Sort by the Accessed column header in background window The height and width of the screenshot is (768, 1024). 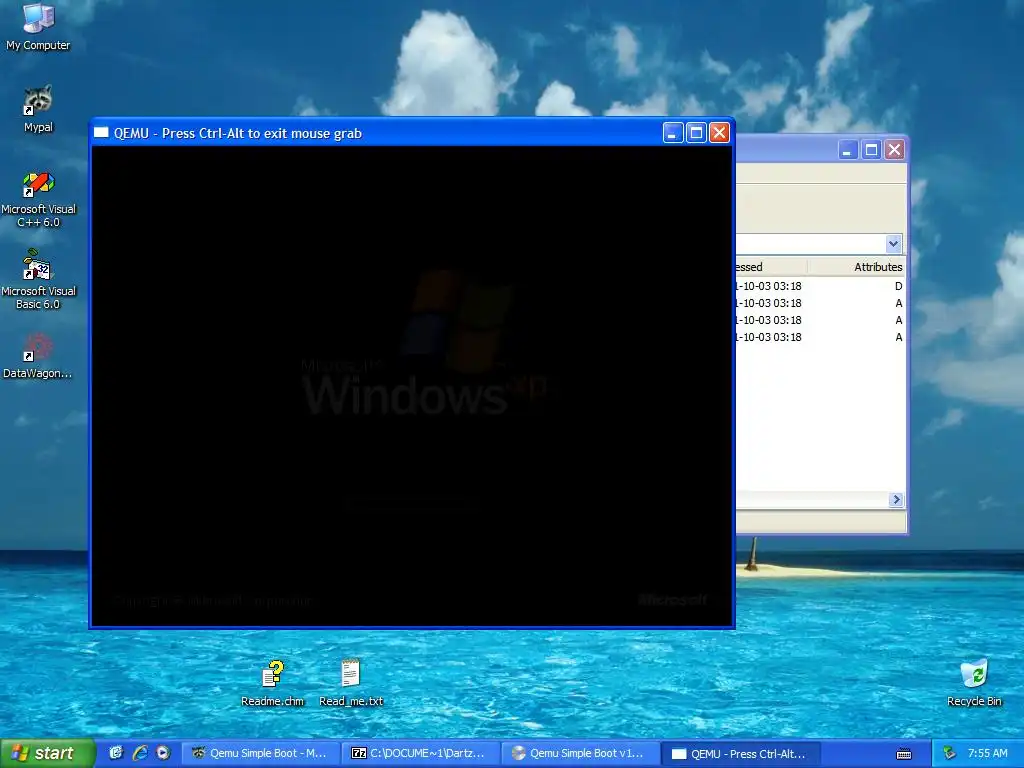tap(771, 266)
